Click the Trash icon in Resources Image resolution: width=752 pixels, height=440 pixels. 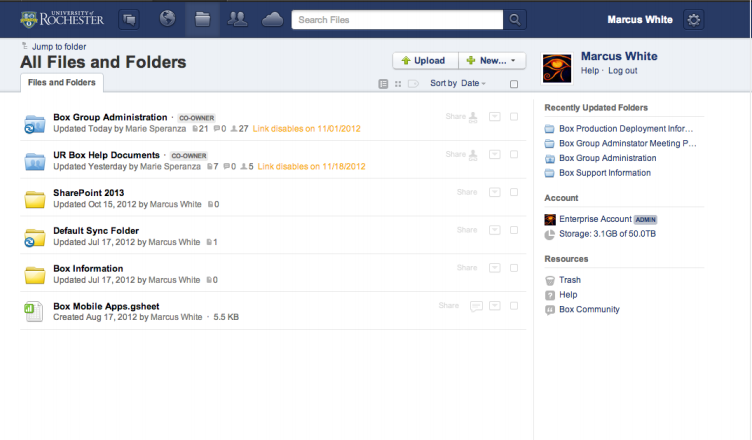(550, 280)
